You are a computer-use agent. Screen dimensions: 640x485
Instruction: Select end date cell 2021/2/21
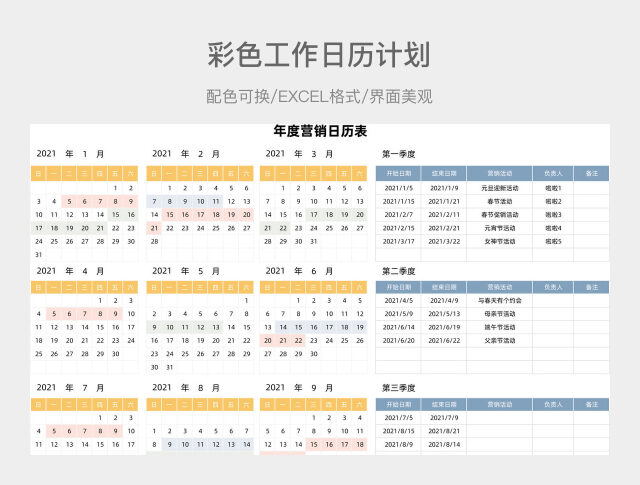tap(444, 228)
